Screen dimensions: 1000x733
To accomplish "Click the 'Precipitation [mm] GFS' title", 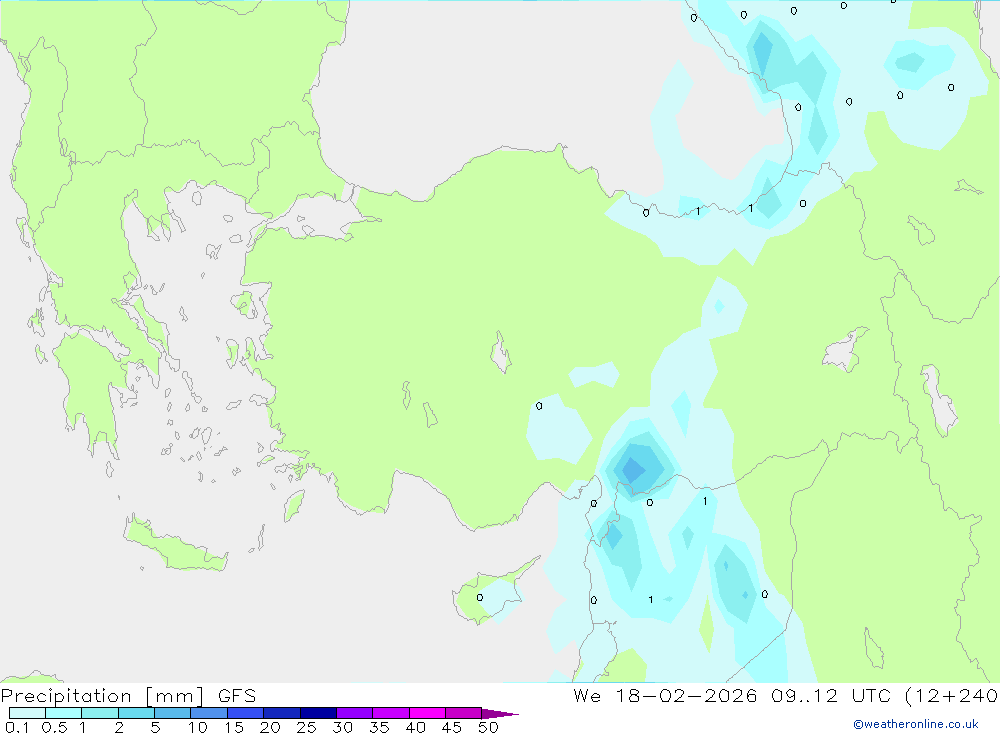I will click(x=128, y=696).
